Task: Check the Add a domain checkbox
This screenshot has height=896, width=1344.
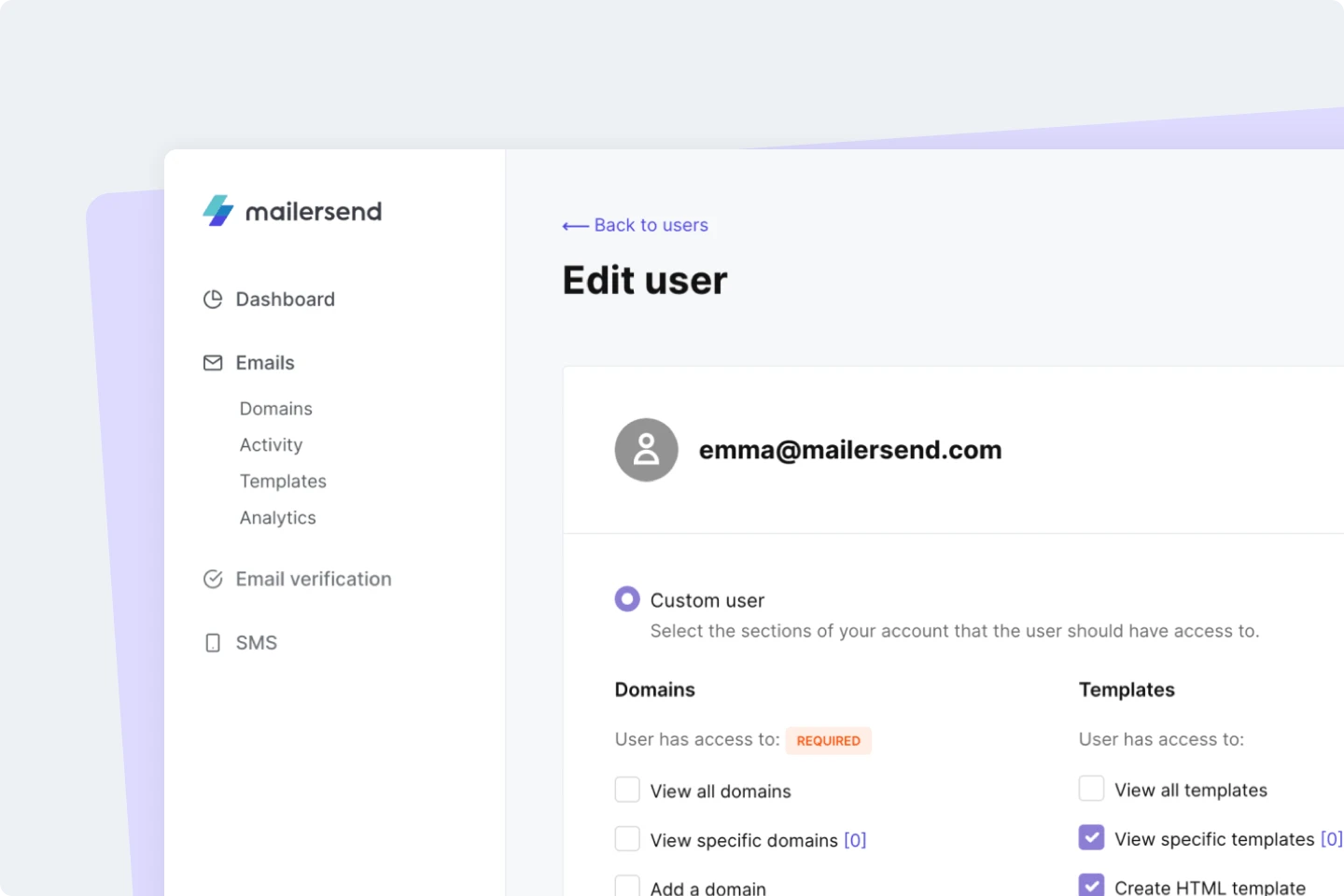Action: click(x=627, y=886)
